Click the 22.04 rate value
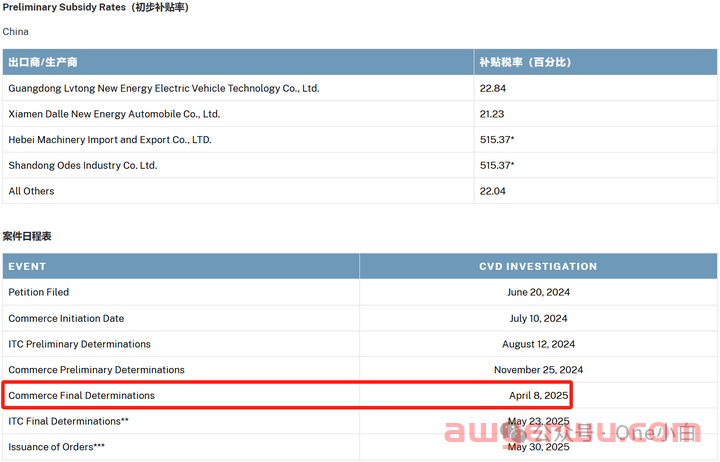The width and height of the screenshot is (720, 462). pos(493,191)
